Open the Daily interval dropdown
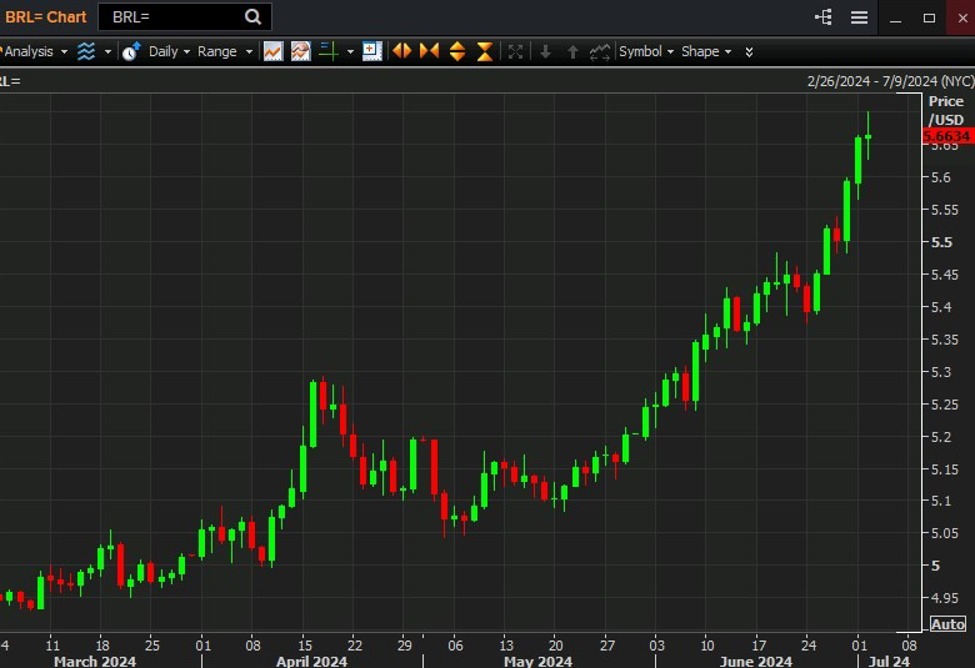This screenshot has width=975, height=668. pyautogui.click(x=168, y=51)
